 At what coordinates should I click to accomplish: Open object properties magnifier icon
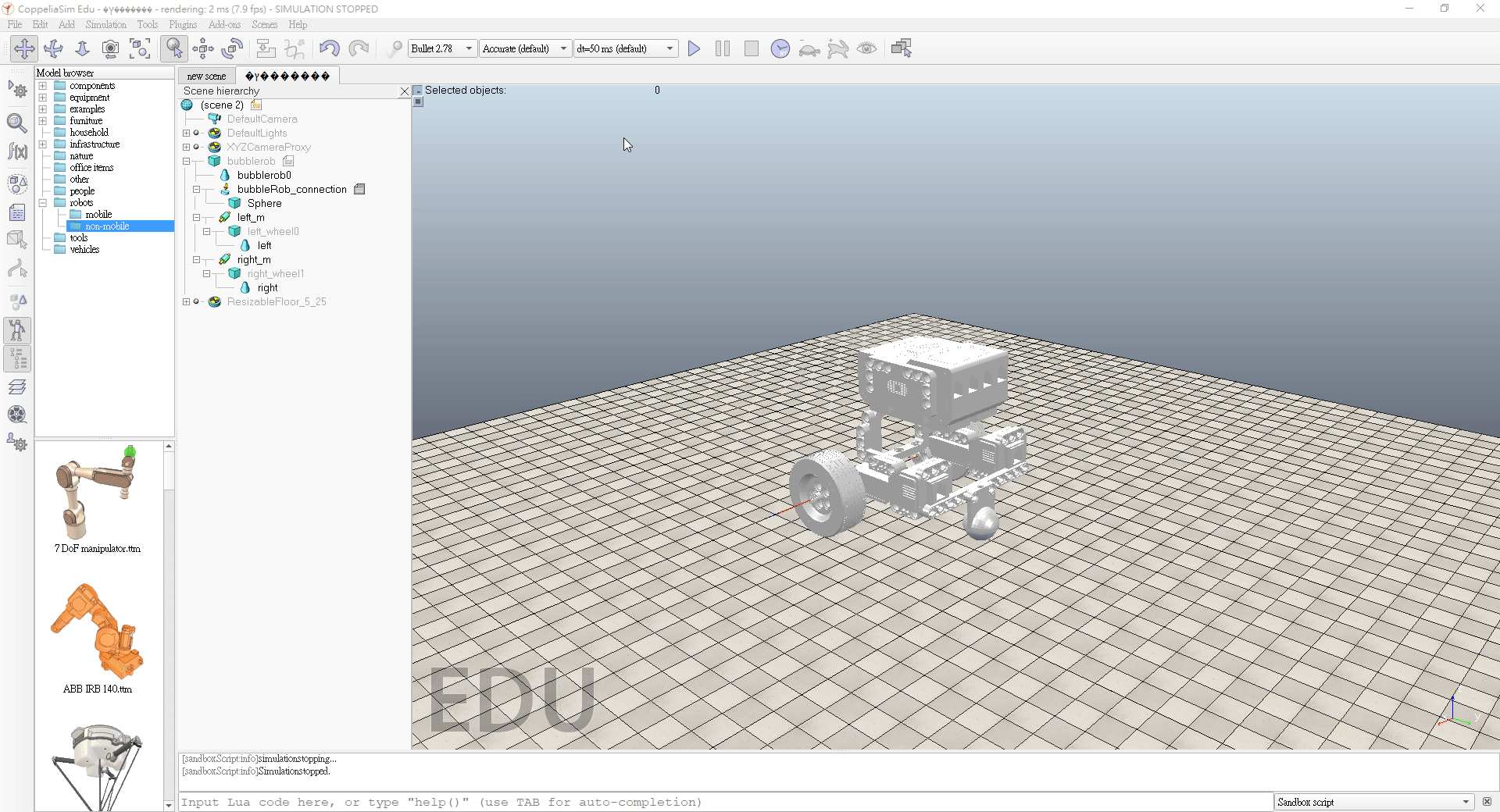[17, 123]
